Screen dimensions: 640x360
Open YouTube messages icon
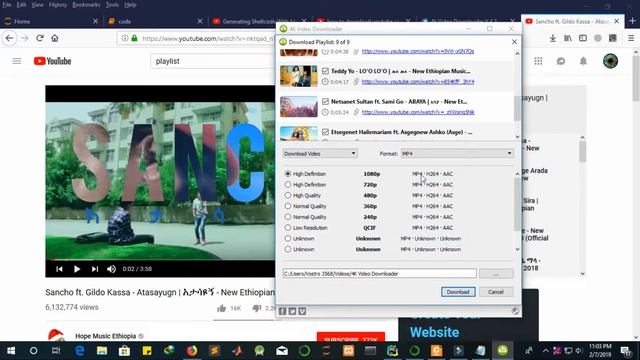click(561, 61)
